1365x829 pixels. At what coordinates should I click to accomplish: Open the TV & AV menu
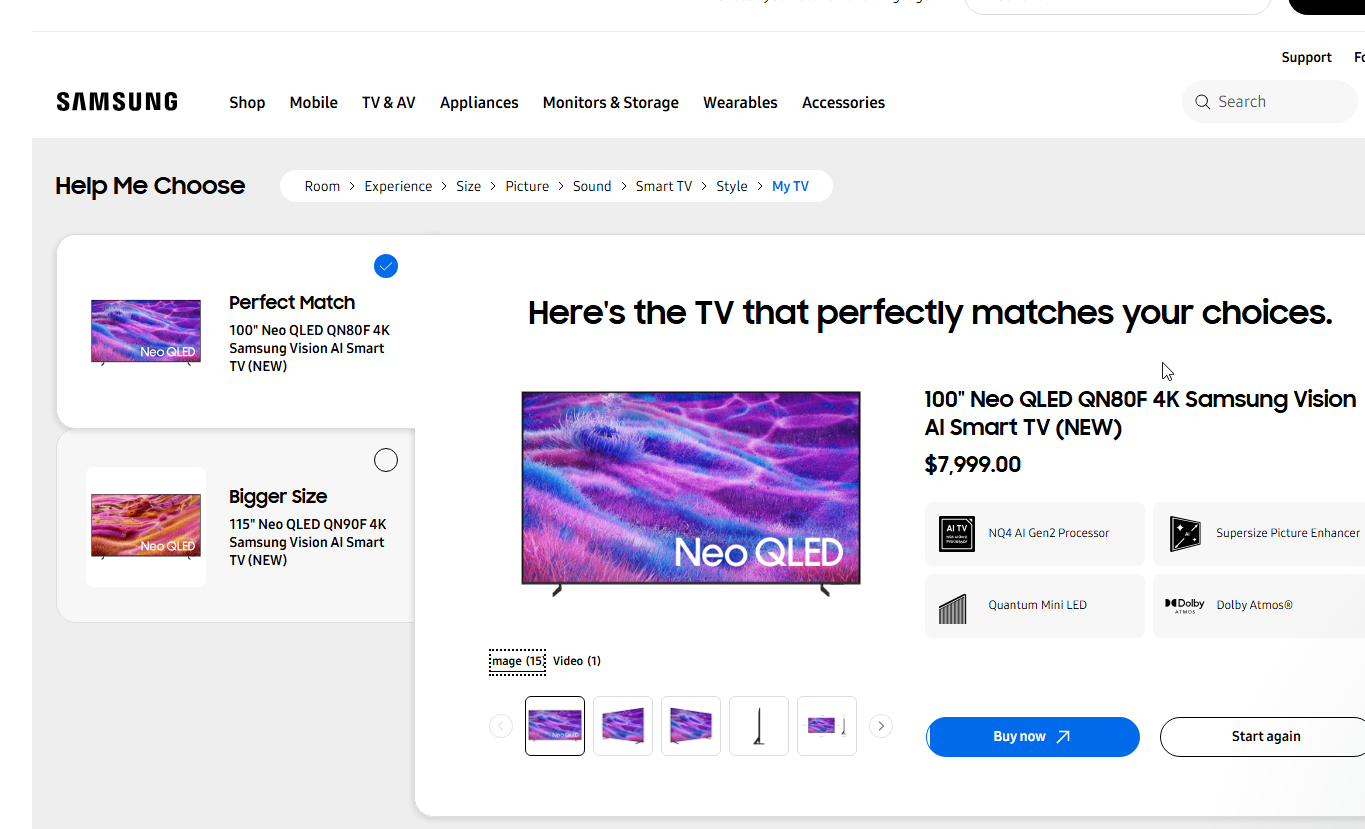tap(389, 102)
